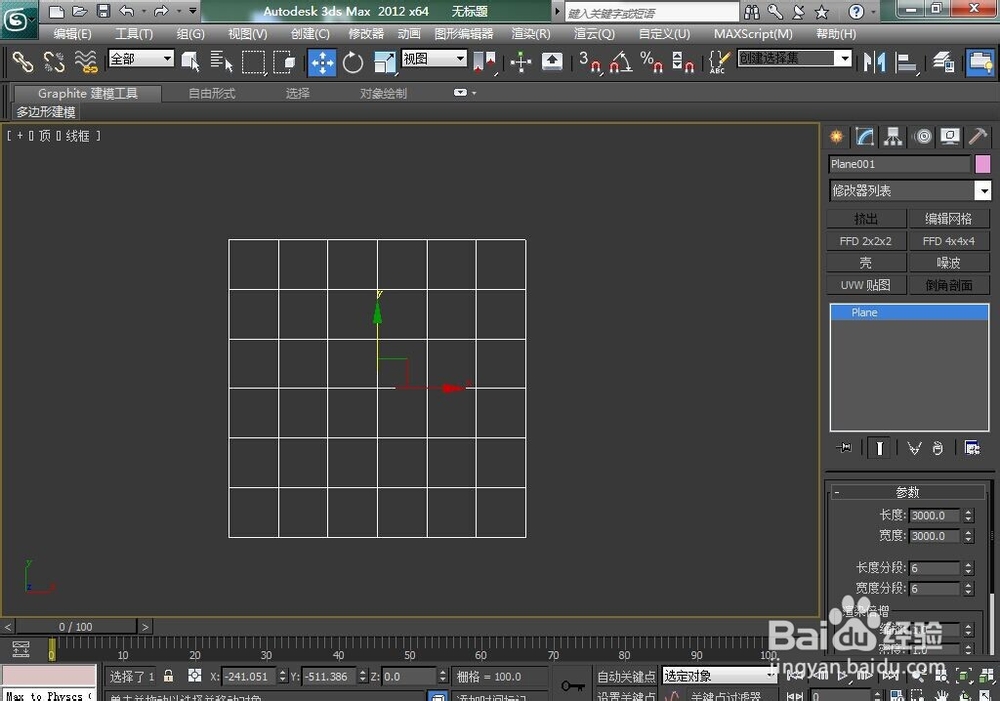The height and width of the screenshot is (701, 1000).
Task: Open the selection filter dropdown 全部
Action: 141,59
